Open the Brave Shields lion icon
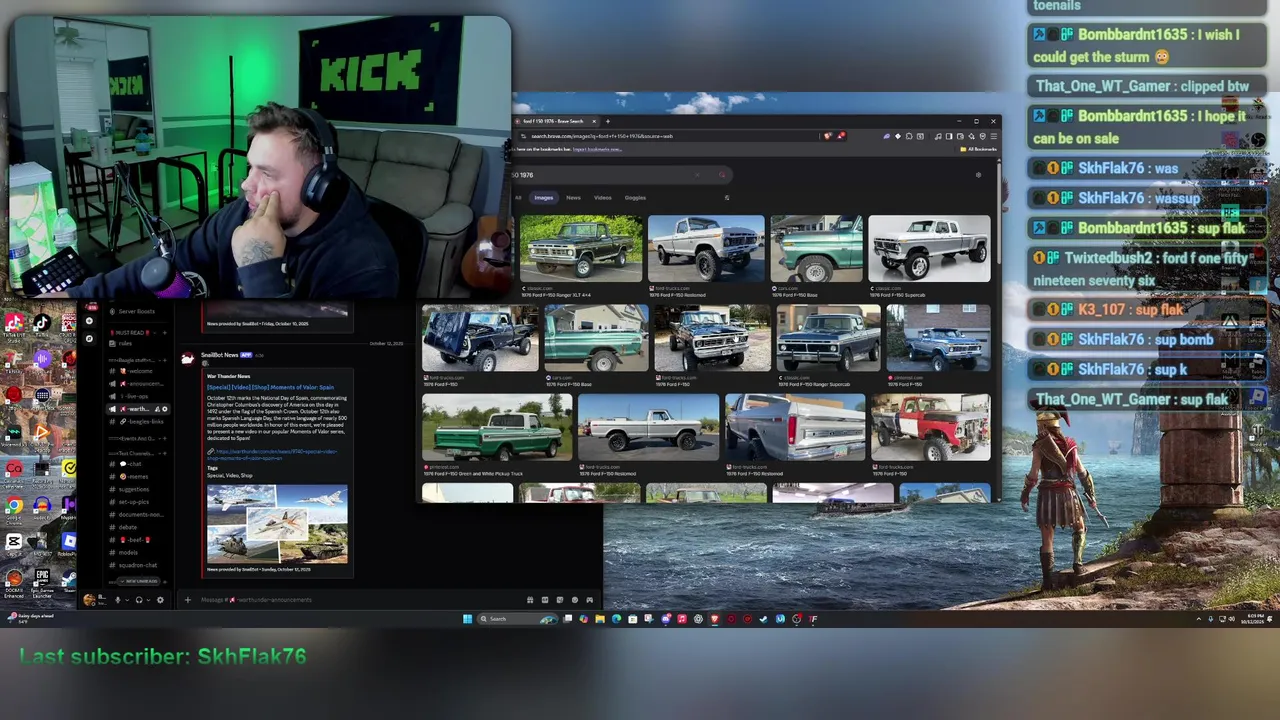This screenshot has height=720, width=1280. point(827,136)
